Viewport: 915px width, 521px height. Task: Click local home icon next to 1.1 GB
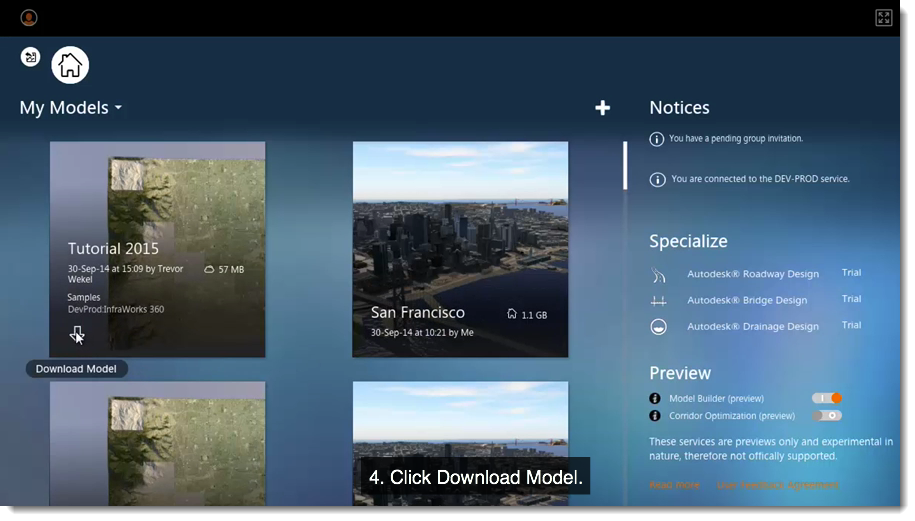pos(512,314)
